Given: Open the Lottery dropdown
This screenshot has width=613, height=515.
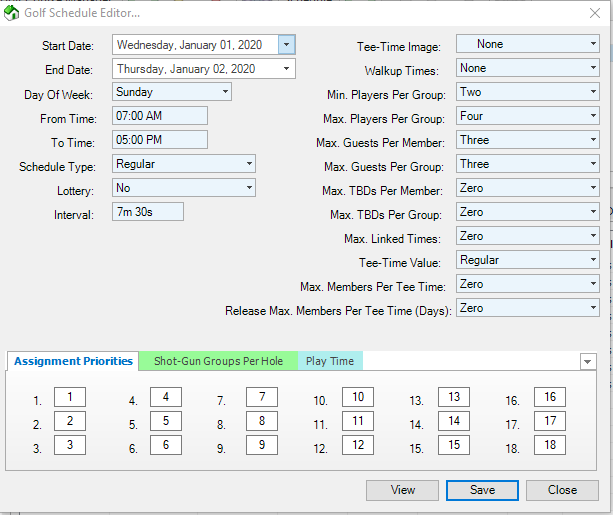Looking at the screenshot, I should coord(247,188).
